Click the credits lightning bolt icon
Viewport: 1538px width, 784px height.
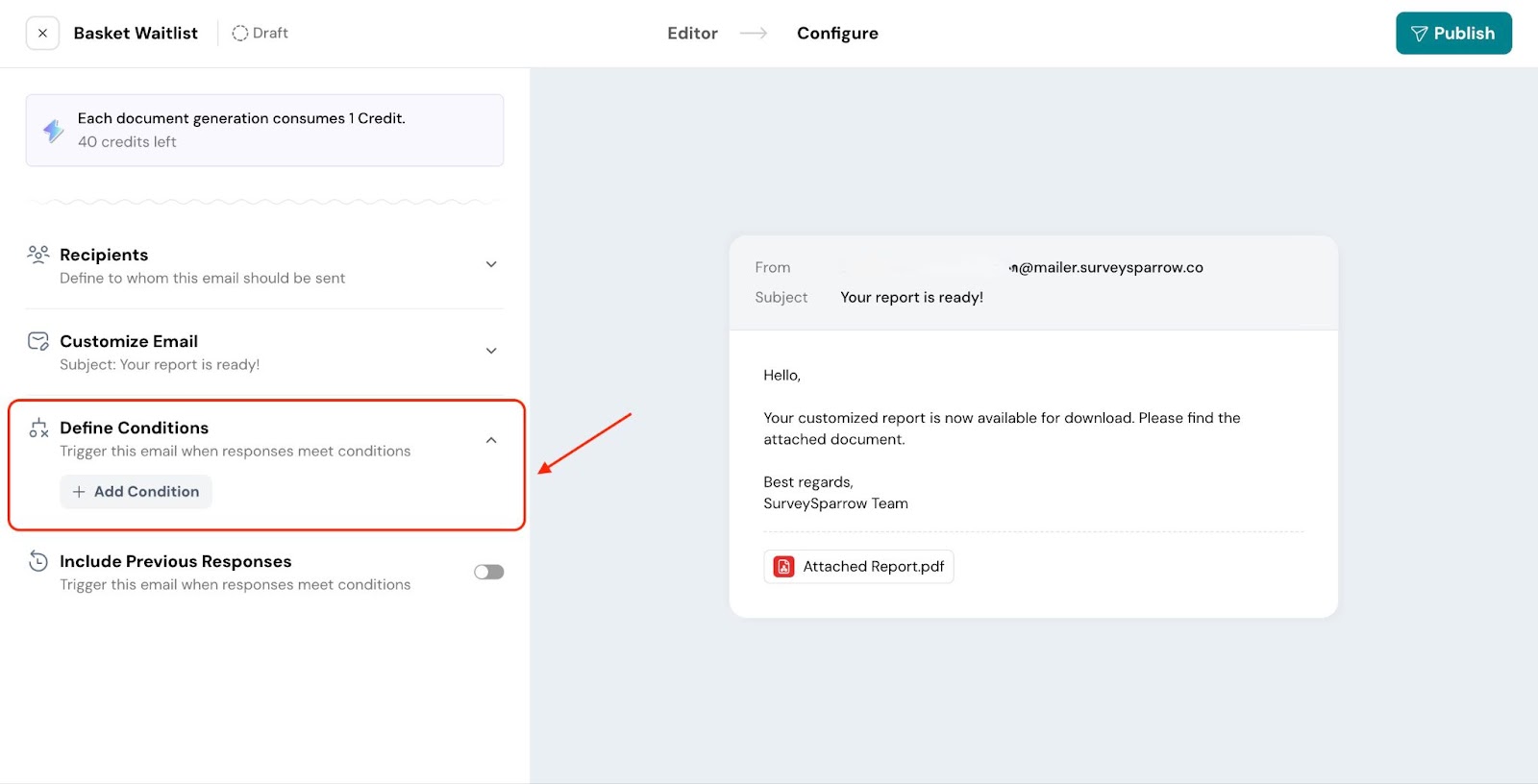pos(54,130)
